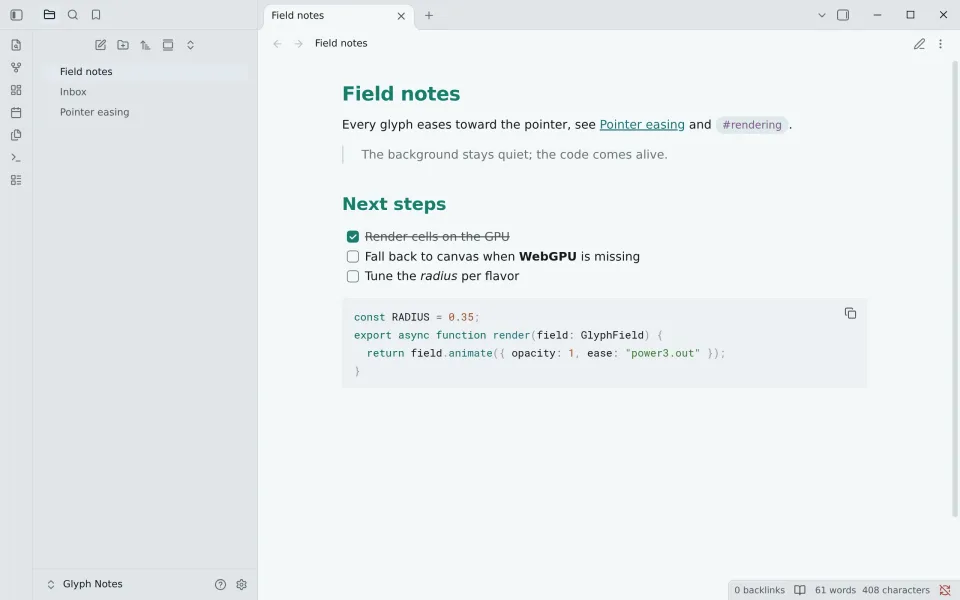The height and width of the screenshot is (600, 960).
Task: Collapse or expand all folders icon
Action: [190, 45]
